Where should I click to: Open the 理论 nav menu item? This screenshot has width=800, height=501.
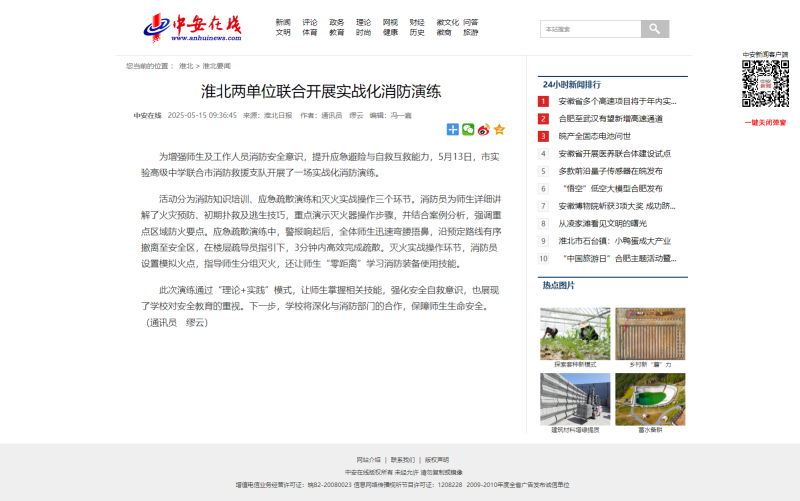[x=363, y=22]
